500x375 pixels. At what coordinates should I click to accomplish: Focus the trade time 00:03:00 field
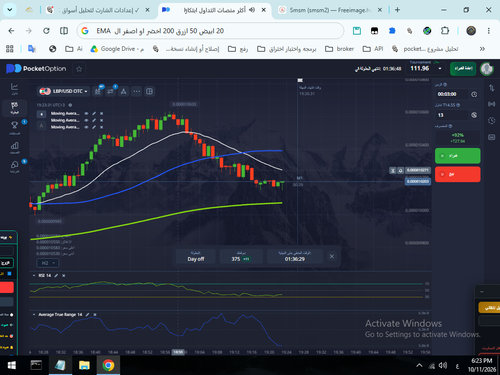coord(452,94)
